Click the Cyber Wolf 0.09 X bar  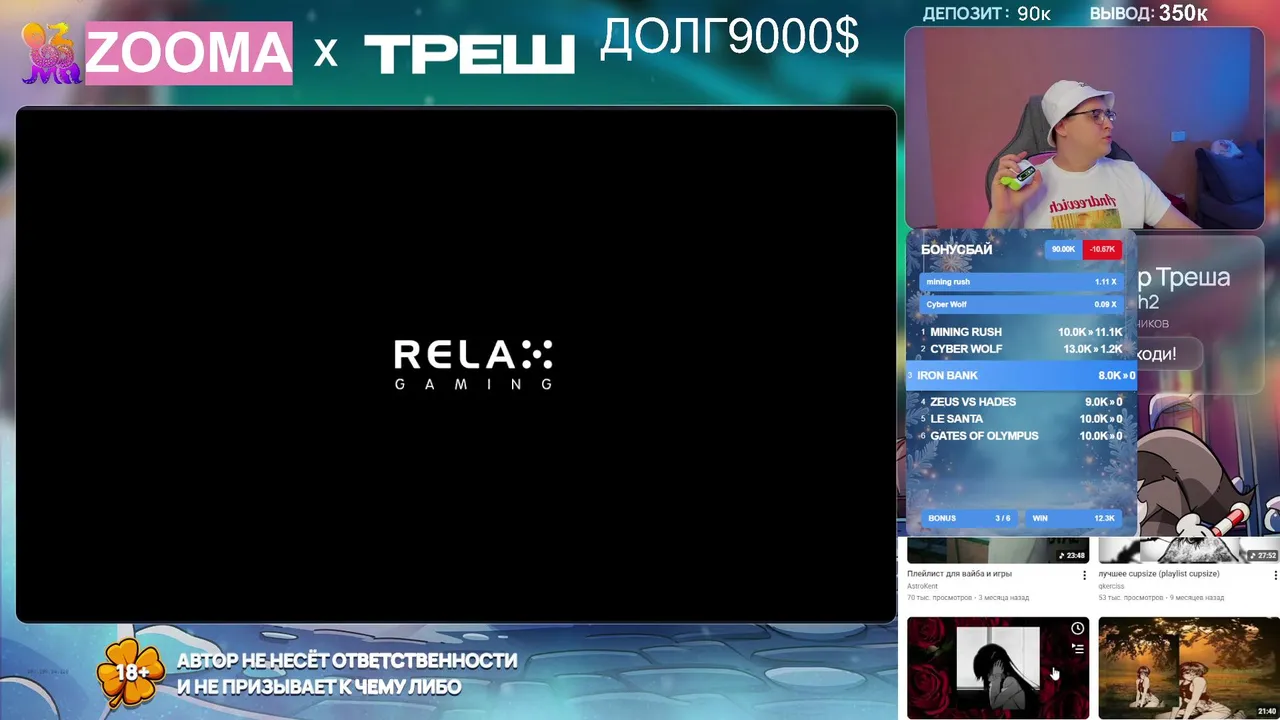(x=1021, y=304)
